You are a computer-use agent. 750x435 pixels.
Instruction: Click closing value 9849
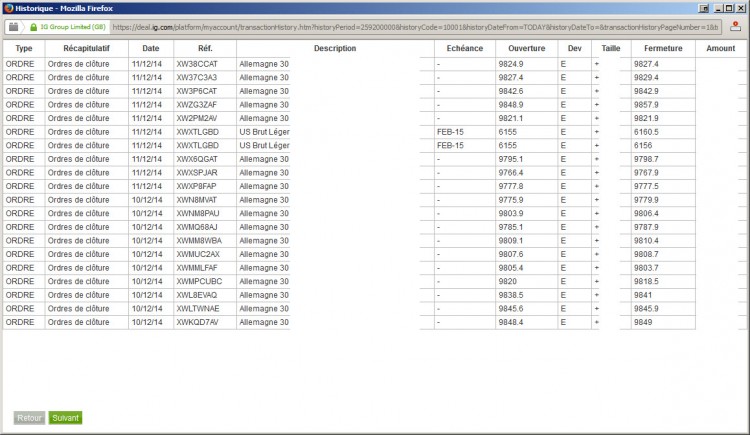click(x=643, y=323)
